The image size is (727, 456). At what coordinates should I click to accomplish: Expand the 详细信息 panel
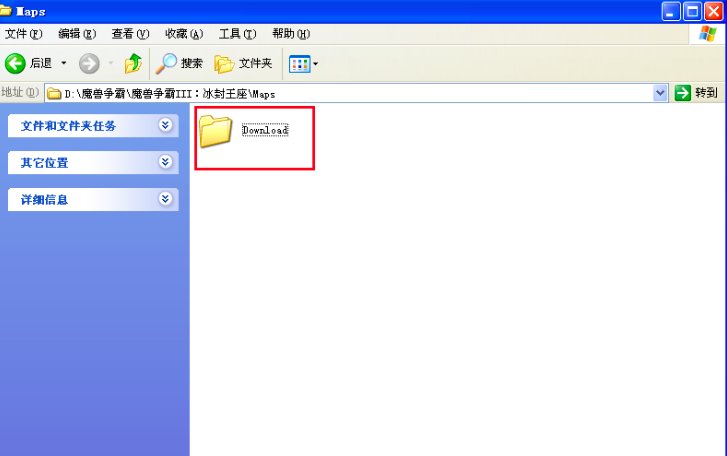point(166,199)
